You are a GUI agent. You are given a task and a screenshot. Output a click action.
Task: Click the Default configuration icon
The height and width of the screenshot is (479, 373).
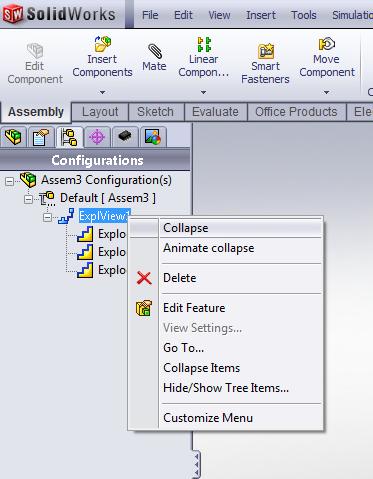pyautogui.click(x=47, y=198)
